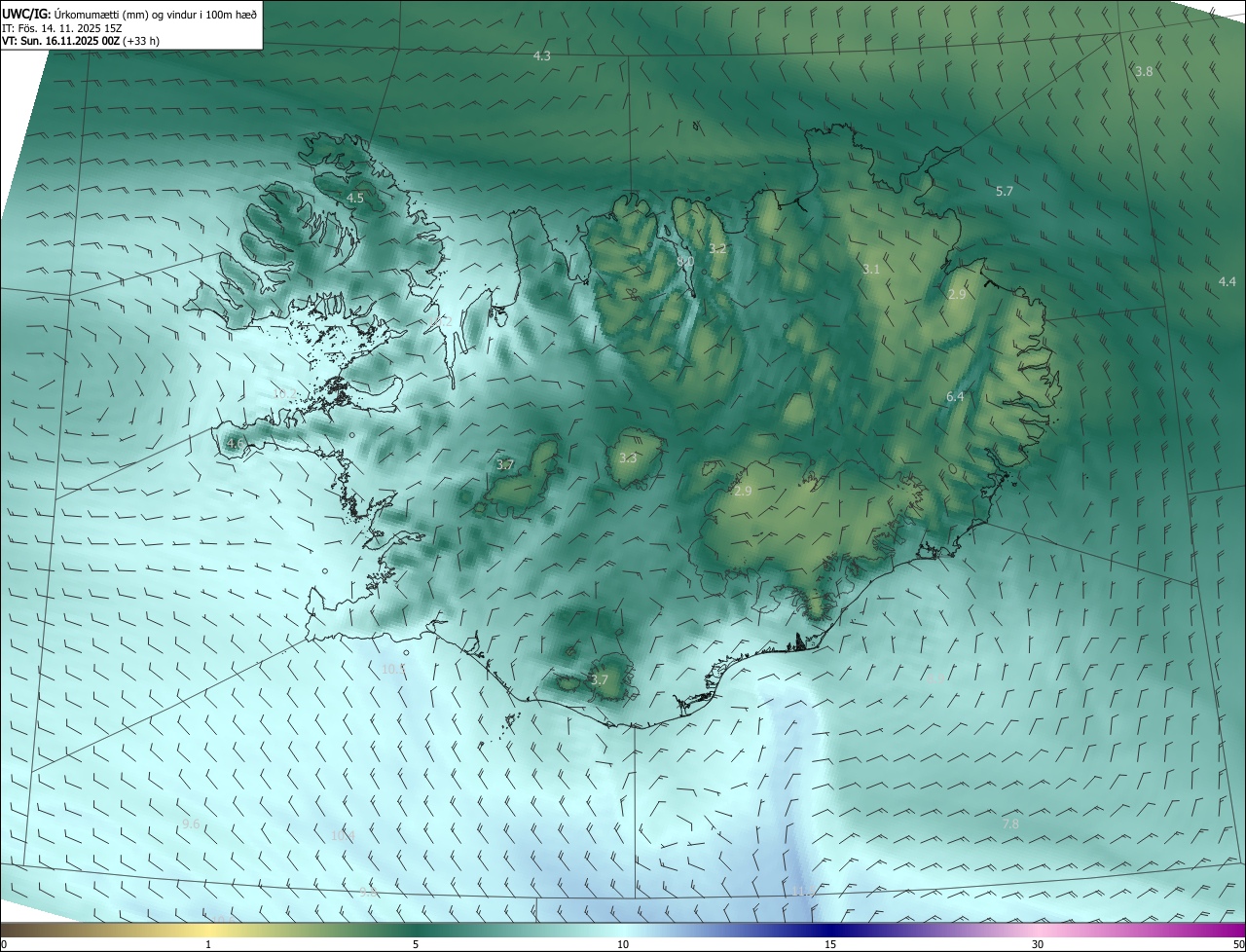Click the 15 tick on the color scale

[x=830, y=945]
